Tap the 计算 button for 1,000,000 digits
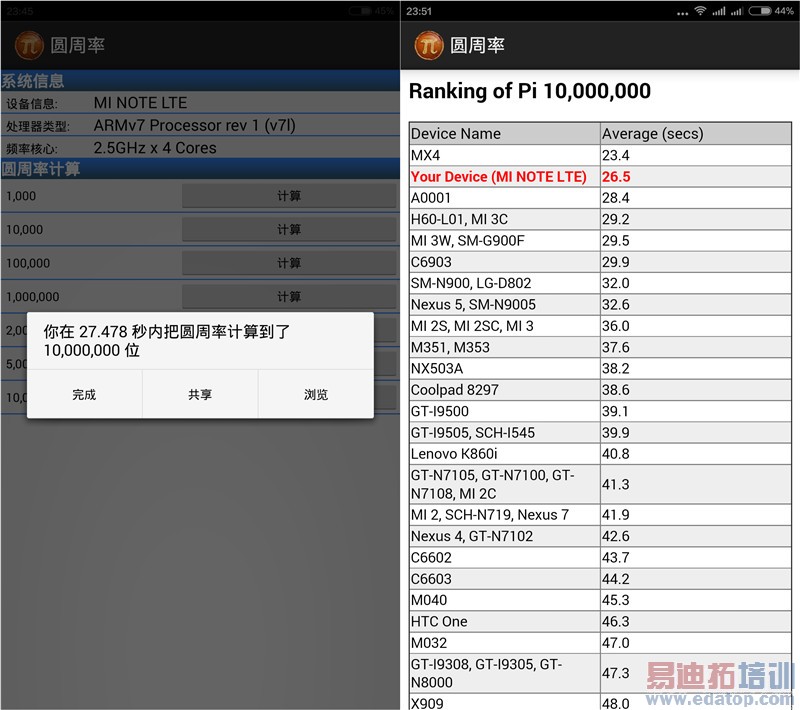This screenshot has height=710, width=800. (289, 297)
